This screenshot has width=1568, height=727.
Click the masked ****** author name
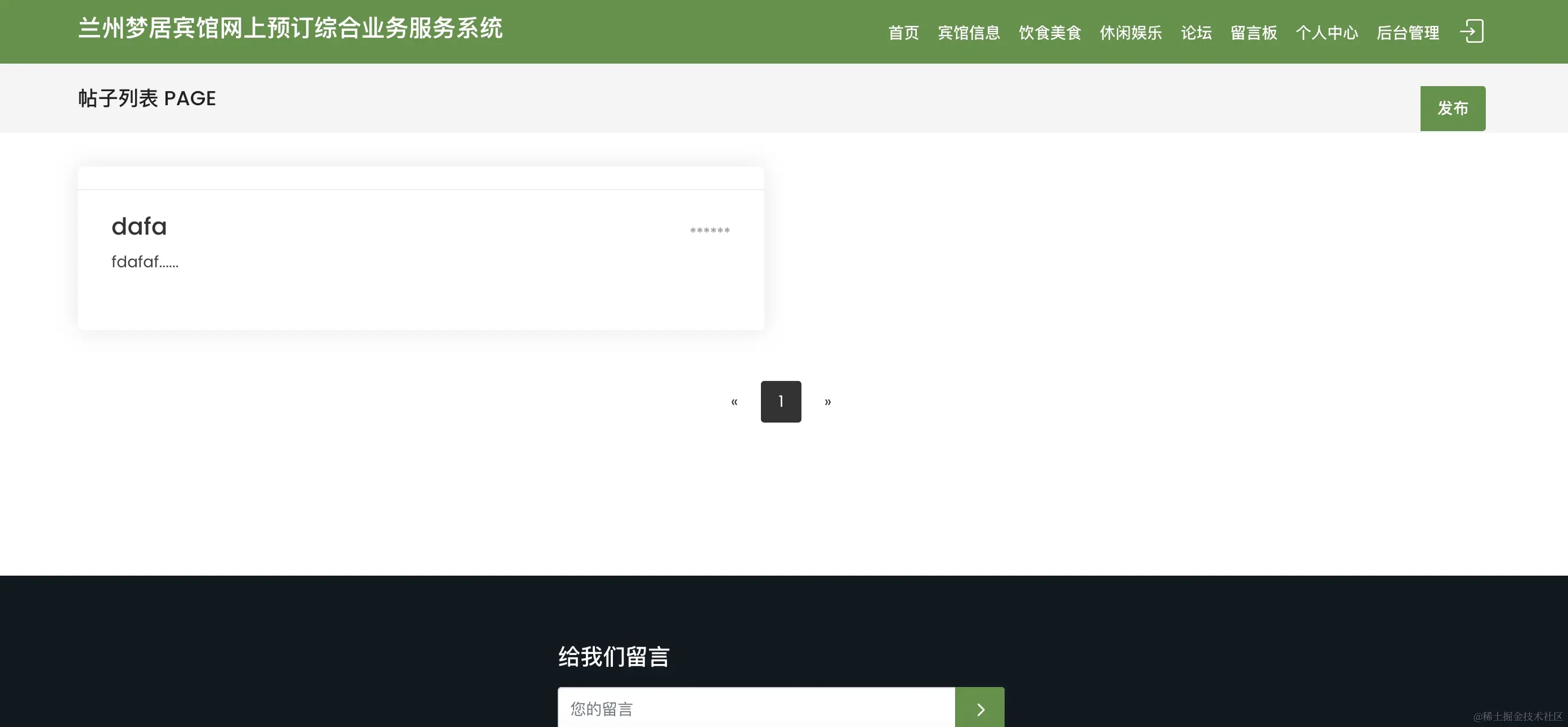click(x=710, y=231)
